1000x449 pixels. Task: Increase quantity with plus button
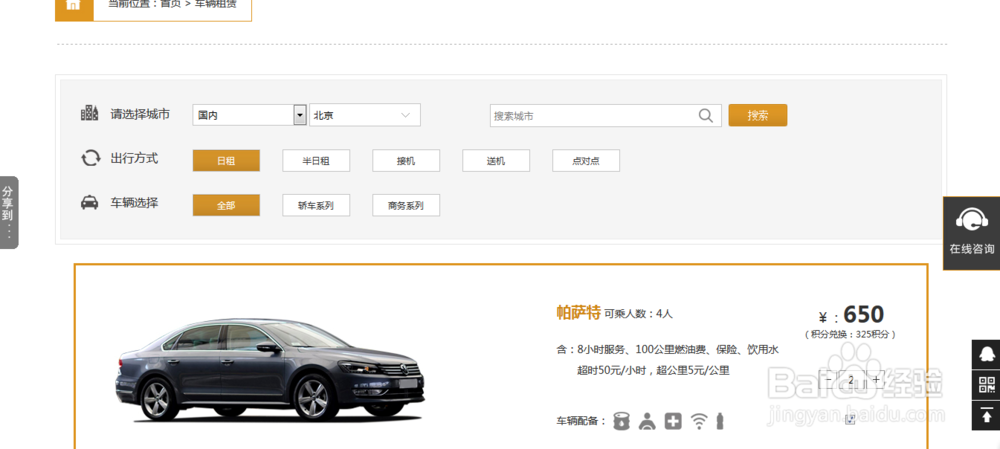[x=876, y=379]
